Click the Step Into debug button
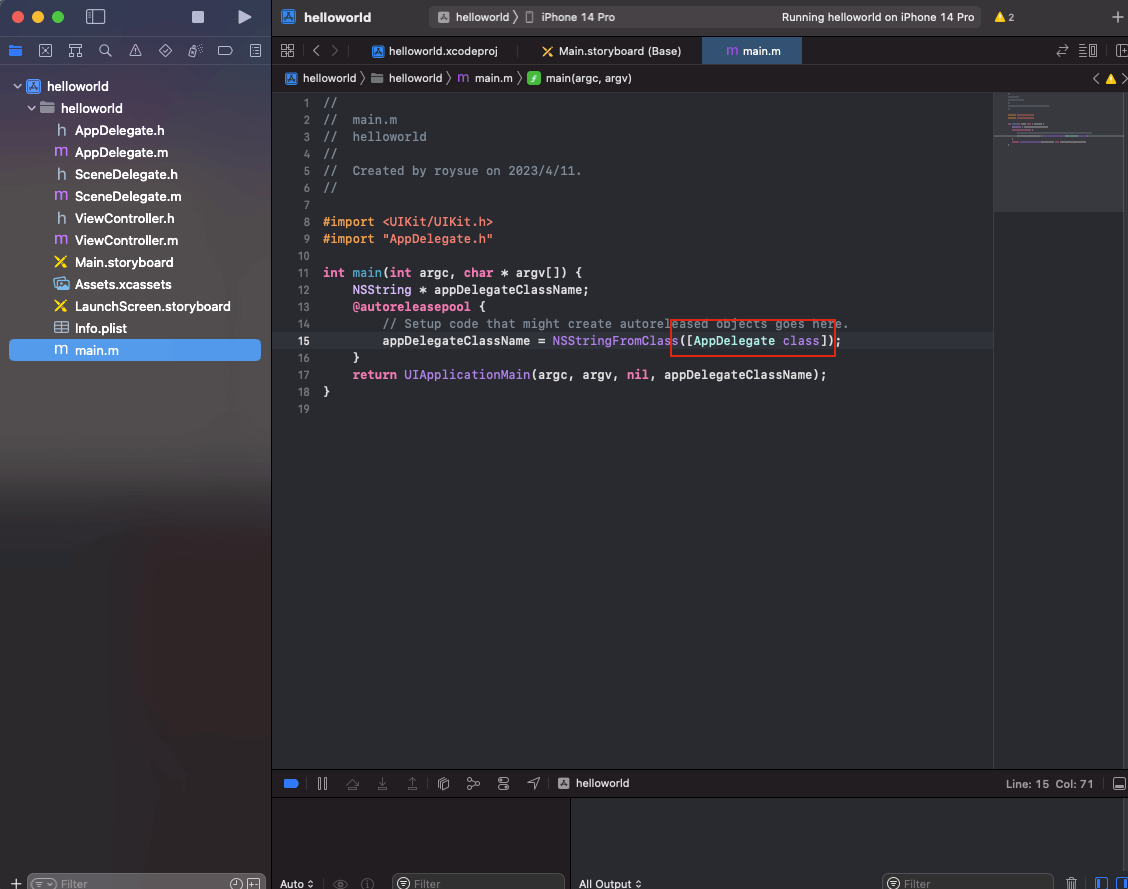 (x=383, y=783)
